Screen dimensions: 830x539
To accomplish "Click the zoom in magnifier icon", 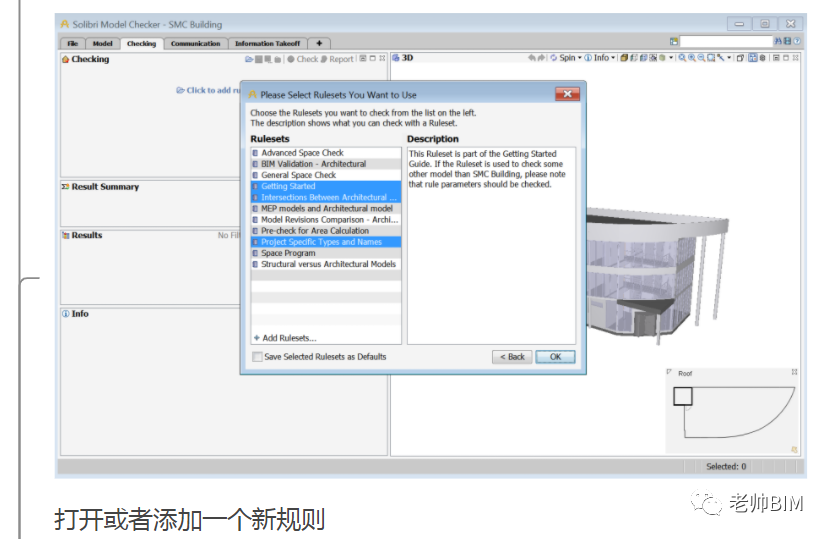I will point(692,58).
